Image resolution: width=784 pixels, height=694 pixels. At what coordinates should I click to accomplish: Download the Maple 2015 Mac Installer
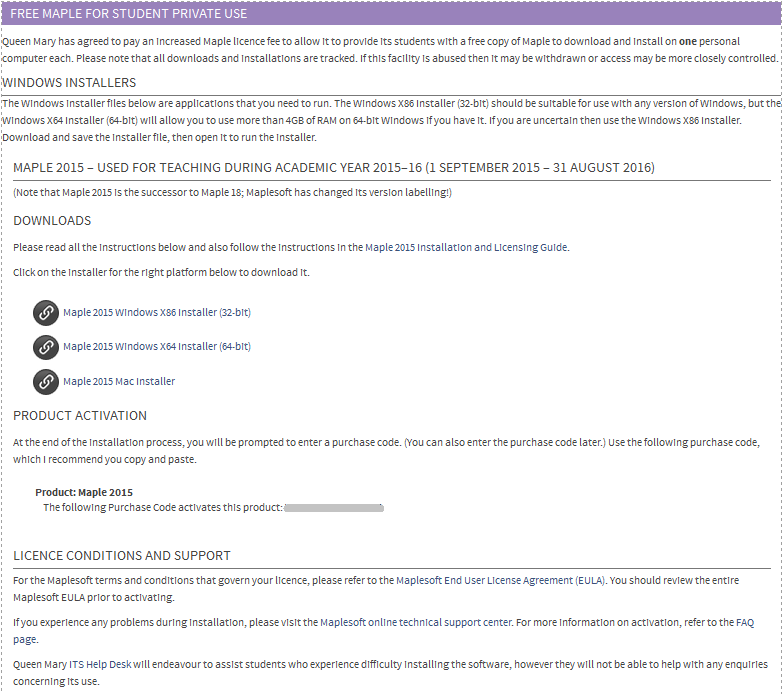coord(119,382)
